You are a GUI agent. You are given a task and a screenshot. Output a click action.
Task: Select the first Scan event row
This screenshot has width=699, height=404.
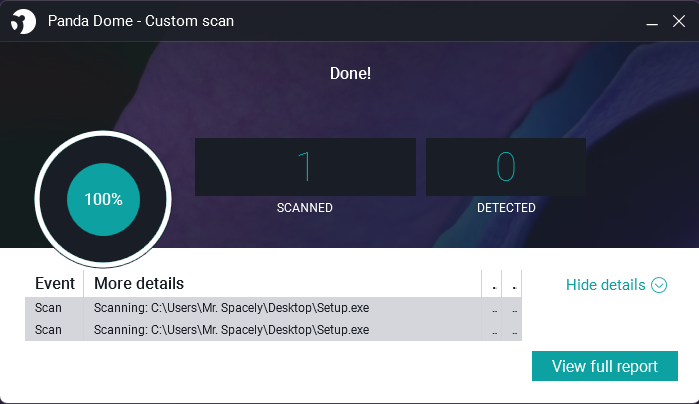(x=48, y=308)
